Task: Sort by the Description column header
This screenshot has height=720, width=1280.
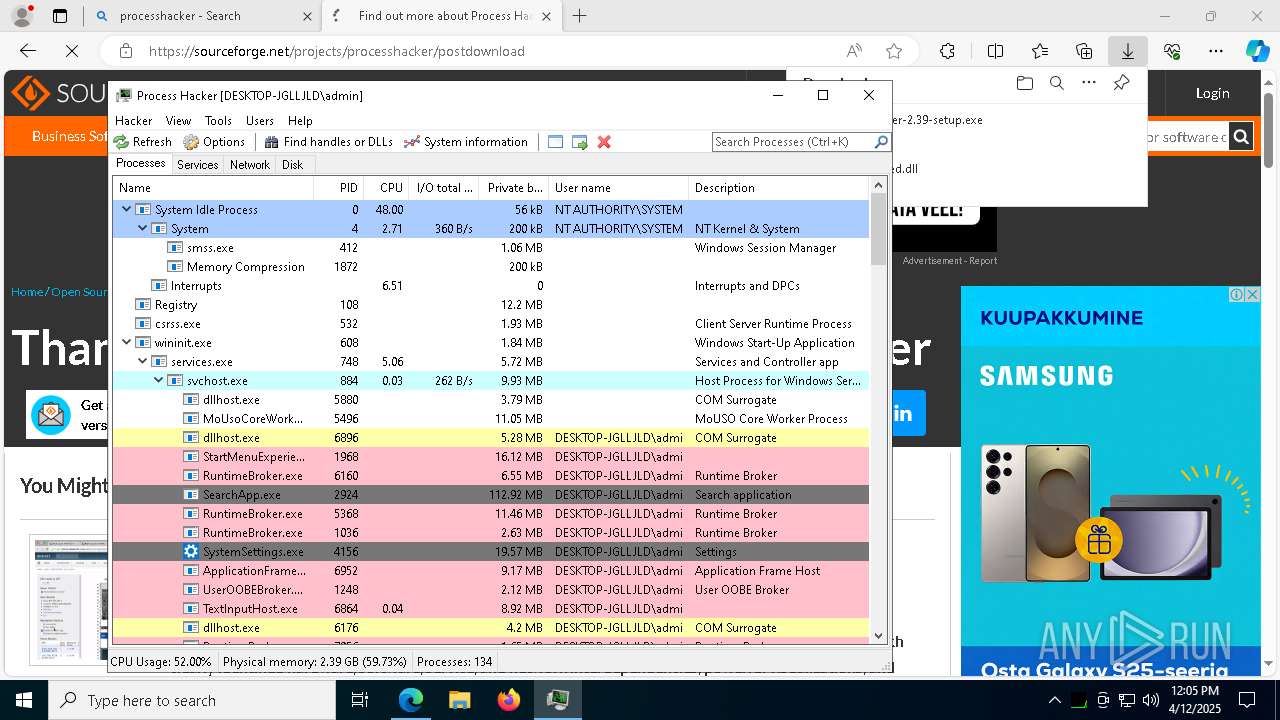Action: click(x=779, y=188)
